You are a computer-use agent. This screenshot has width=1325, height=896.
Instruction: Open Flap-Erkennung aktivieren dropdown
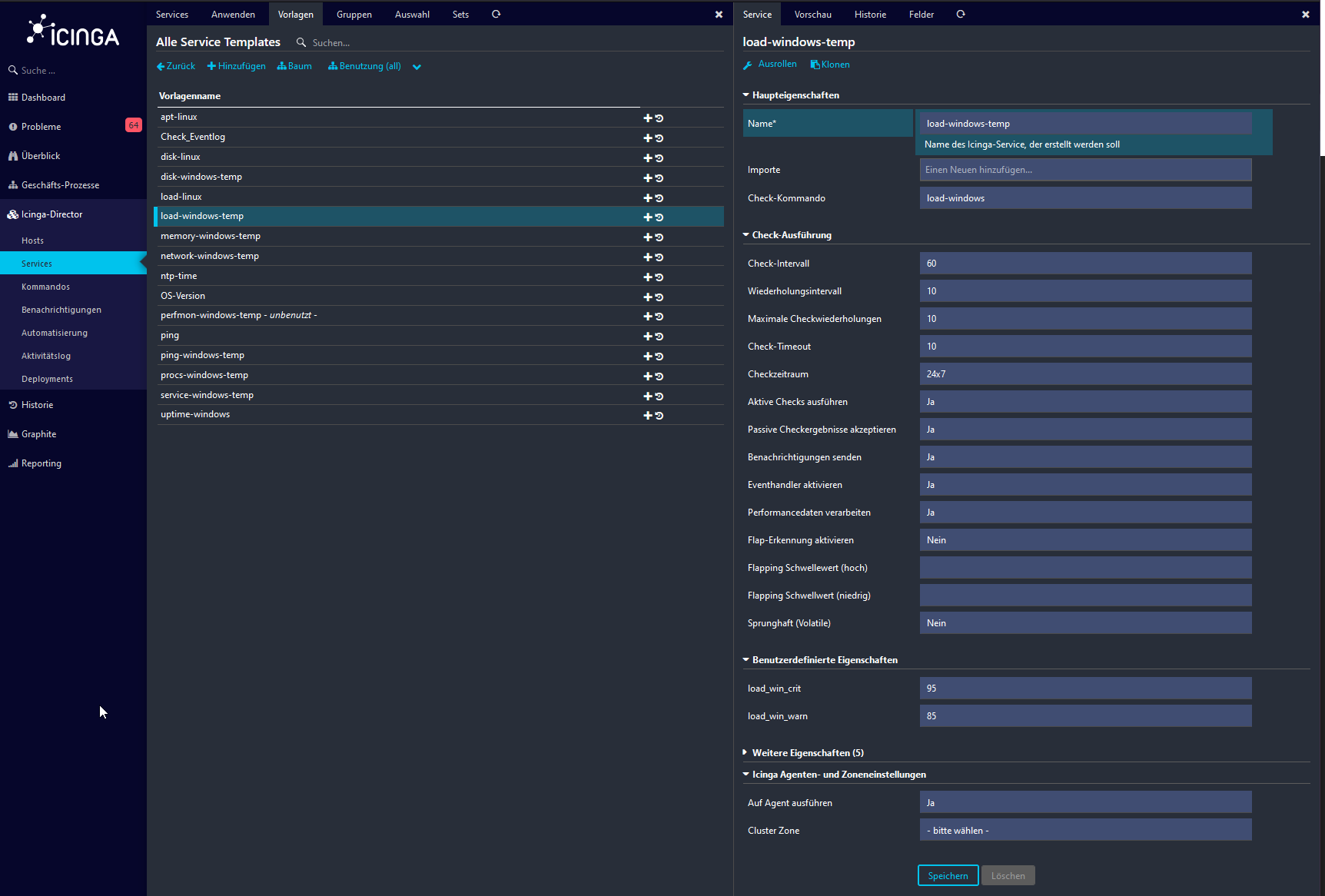click(x=1085, y=540)
